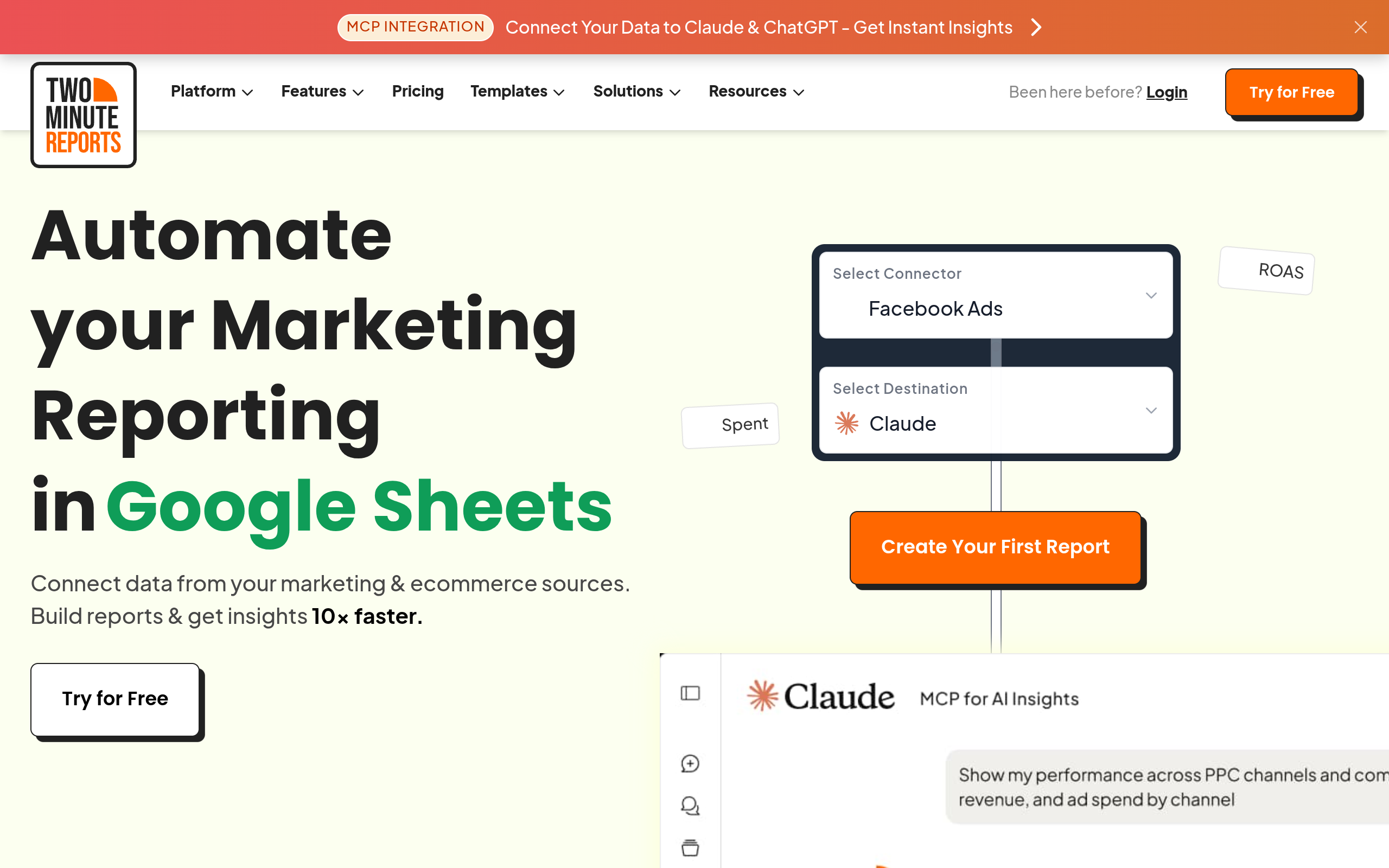Expand the Features menu
The image size is (1389, 868).
coord(323,91)
